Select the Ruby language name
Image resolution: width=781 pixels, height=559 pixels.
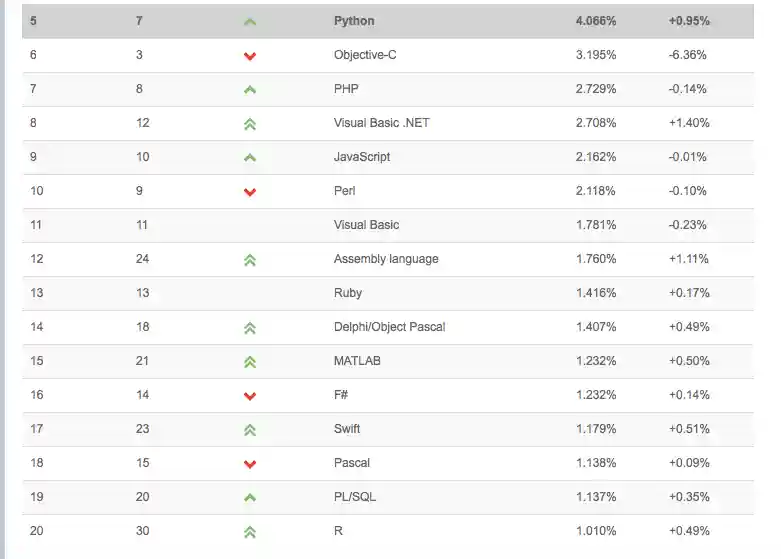click(x=348, y=293)
